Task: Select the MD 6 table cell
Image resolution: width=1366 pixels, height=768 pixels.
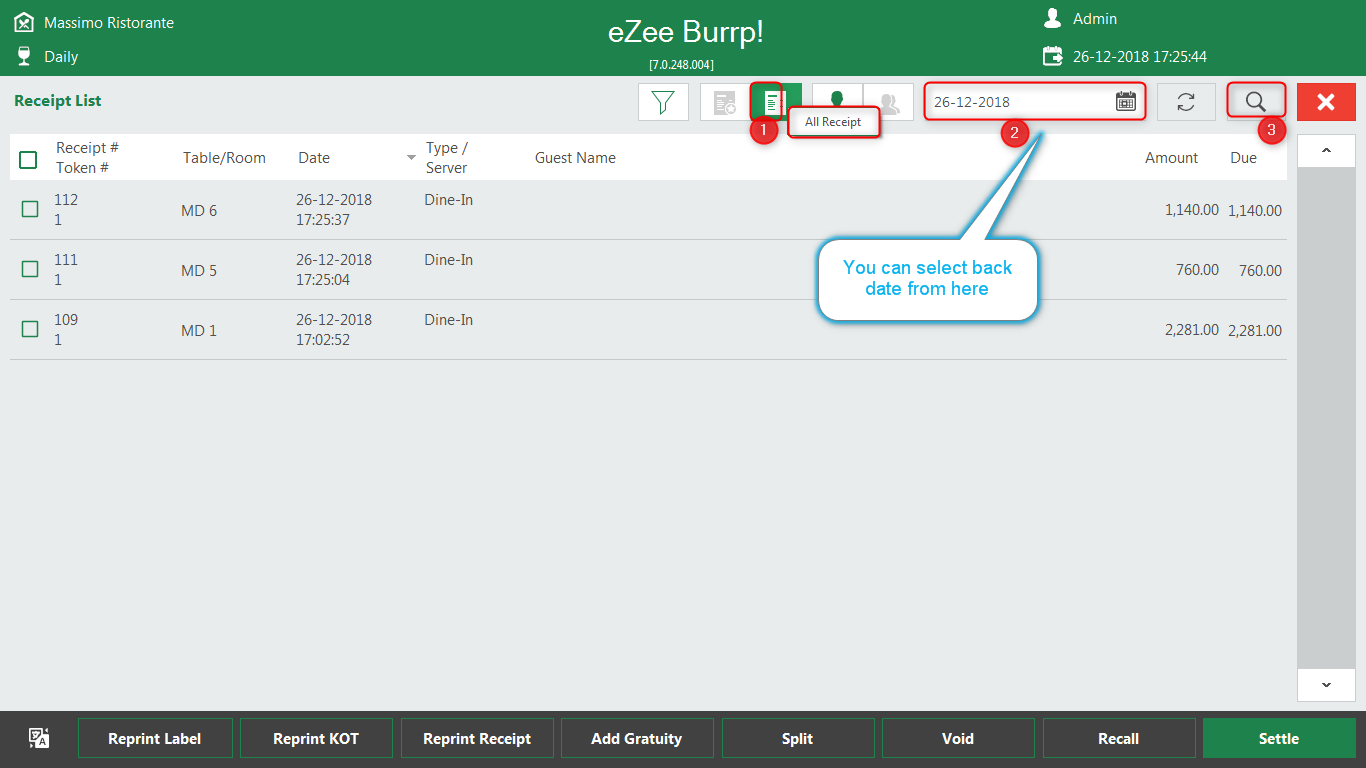Action: pos(199,210)
